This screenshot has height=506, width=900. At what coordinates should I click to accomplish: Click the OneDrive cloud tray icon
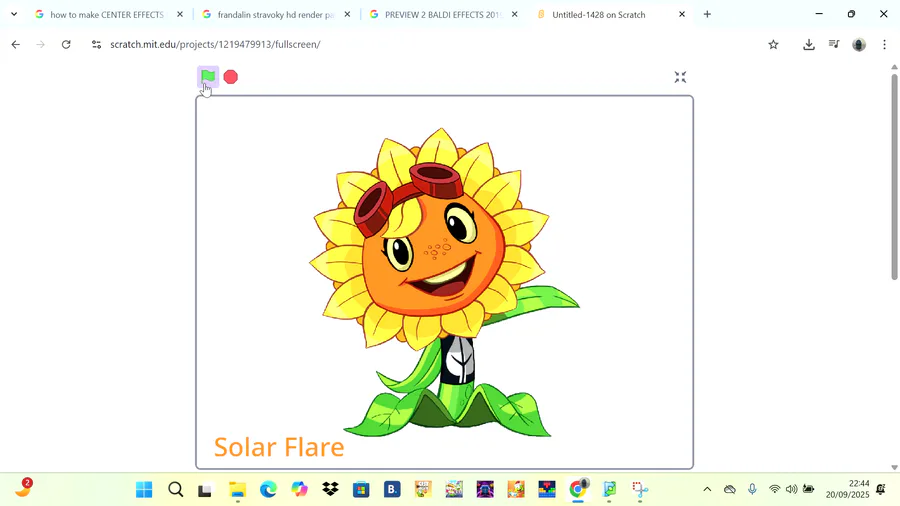click(x=730, y=489)
